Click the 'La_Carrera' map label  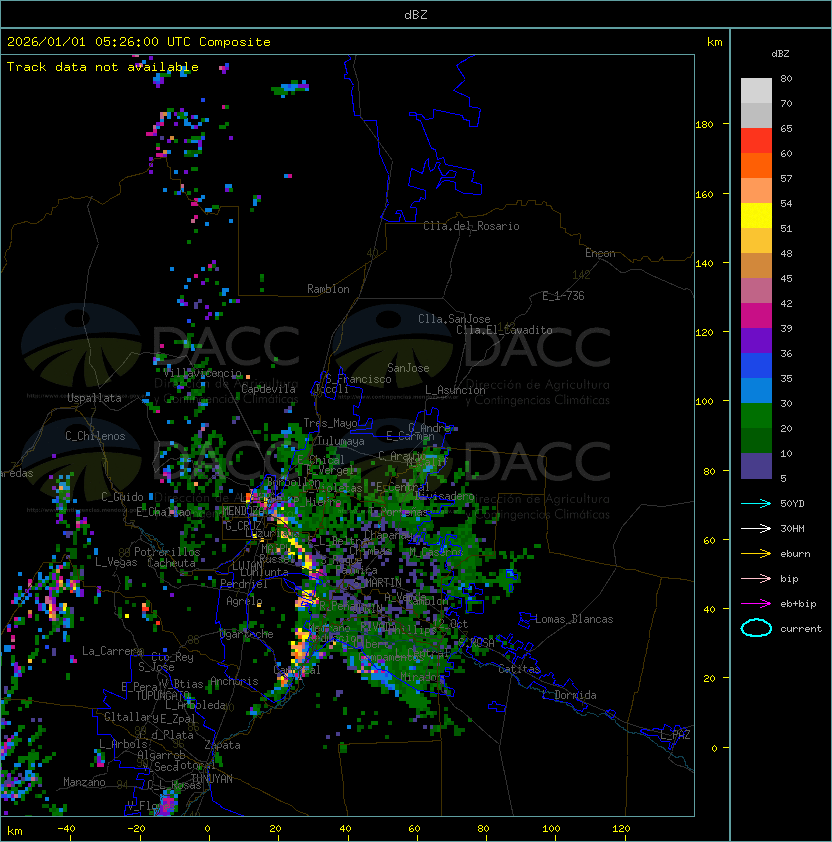coord(112,651)
